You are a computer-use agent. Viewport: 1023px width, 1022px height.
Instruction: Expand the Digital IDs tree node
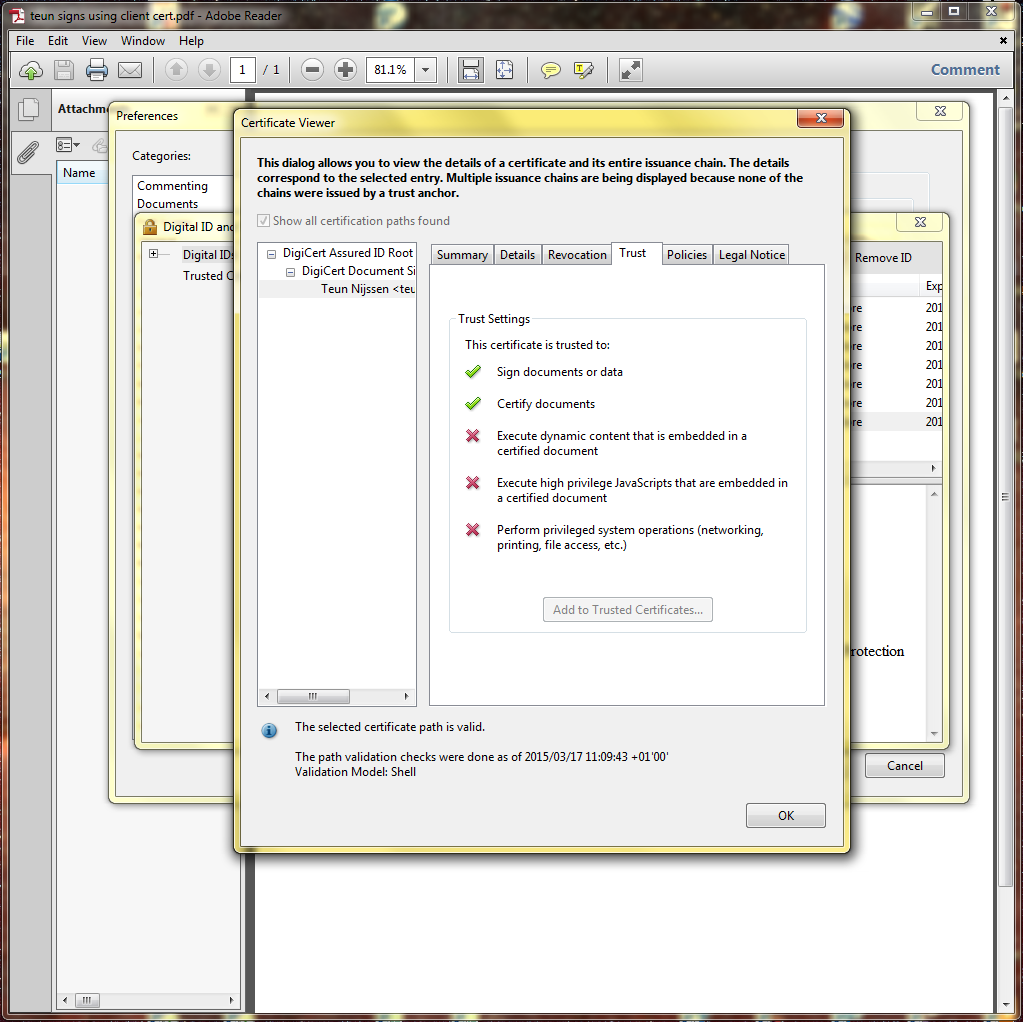(153, 254)
